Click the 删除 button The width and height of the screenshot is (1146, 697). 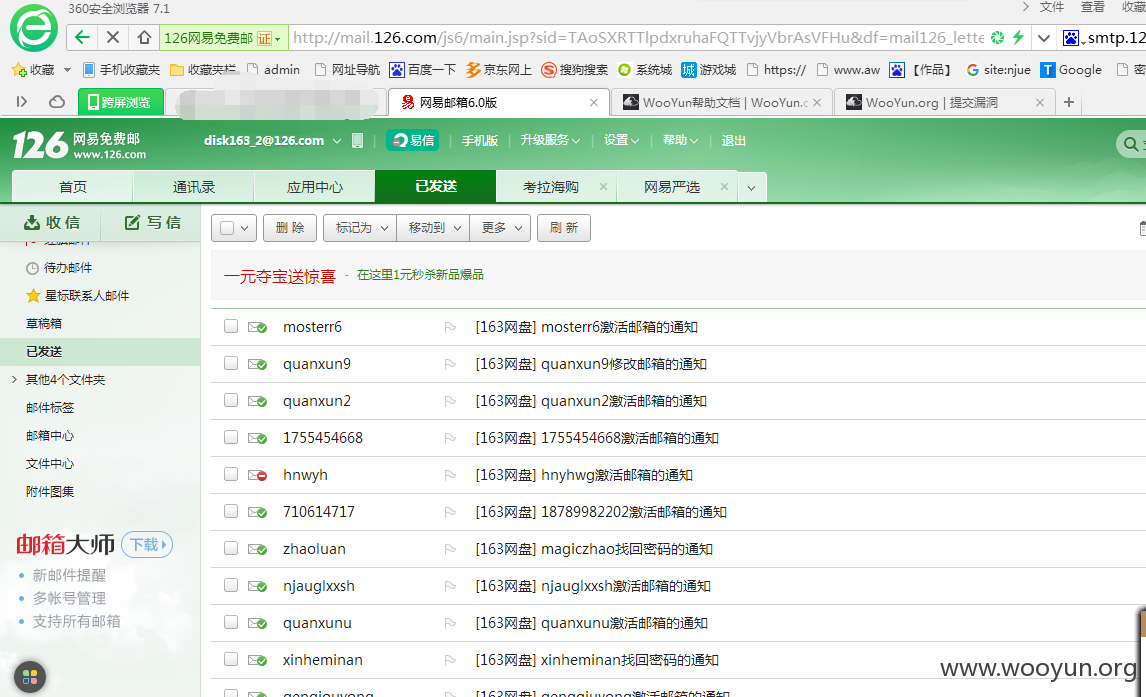tap(290, 228)
